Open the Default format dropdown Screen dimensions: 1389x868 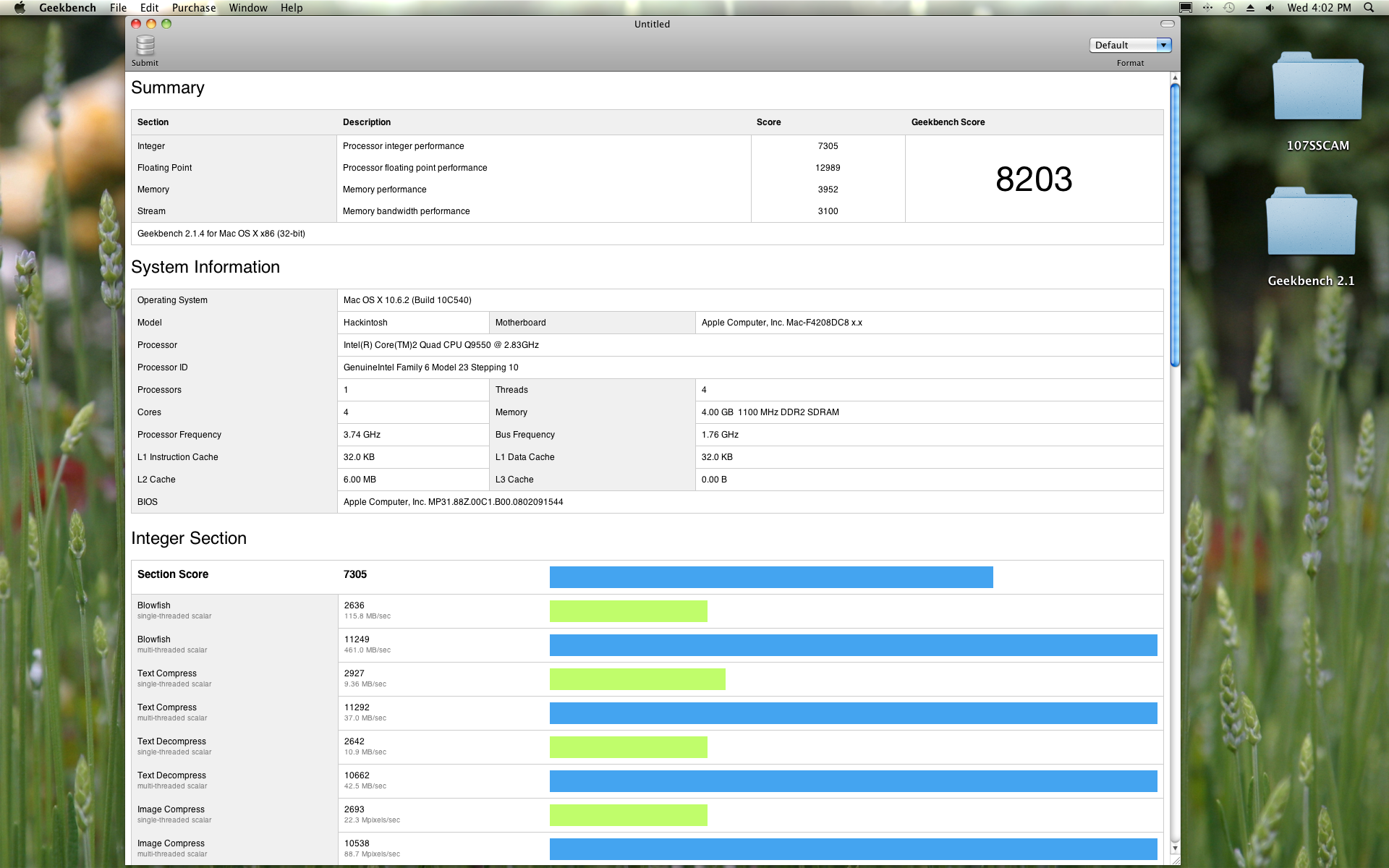coord(1130,45)
